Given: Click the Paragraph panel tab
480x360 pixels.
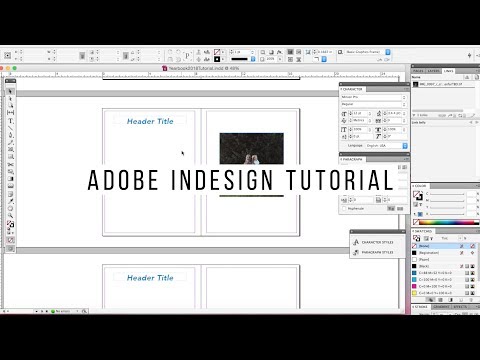Looking at the screenshot, I should [352, 159].
